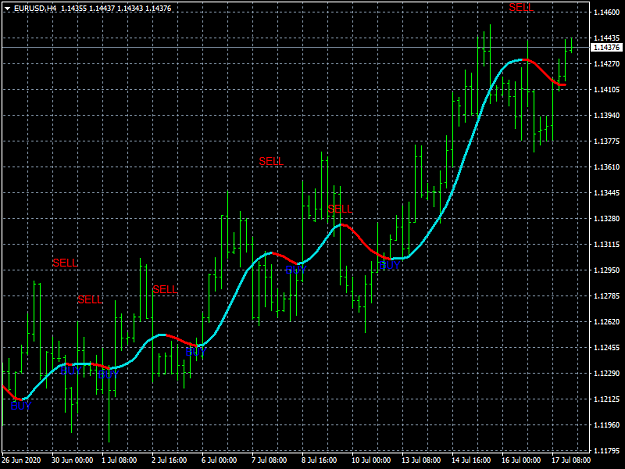
Task: Click the 30 Jun 00:00 time label
Action: click(72, 460)
